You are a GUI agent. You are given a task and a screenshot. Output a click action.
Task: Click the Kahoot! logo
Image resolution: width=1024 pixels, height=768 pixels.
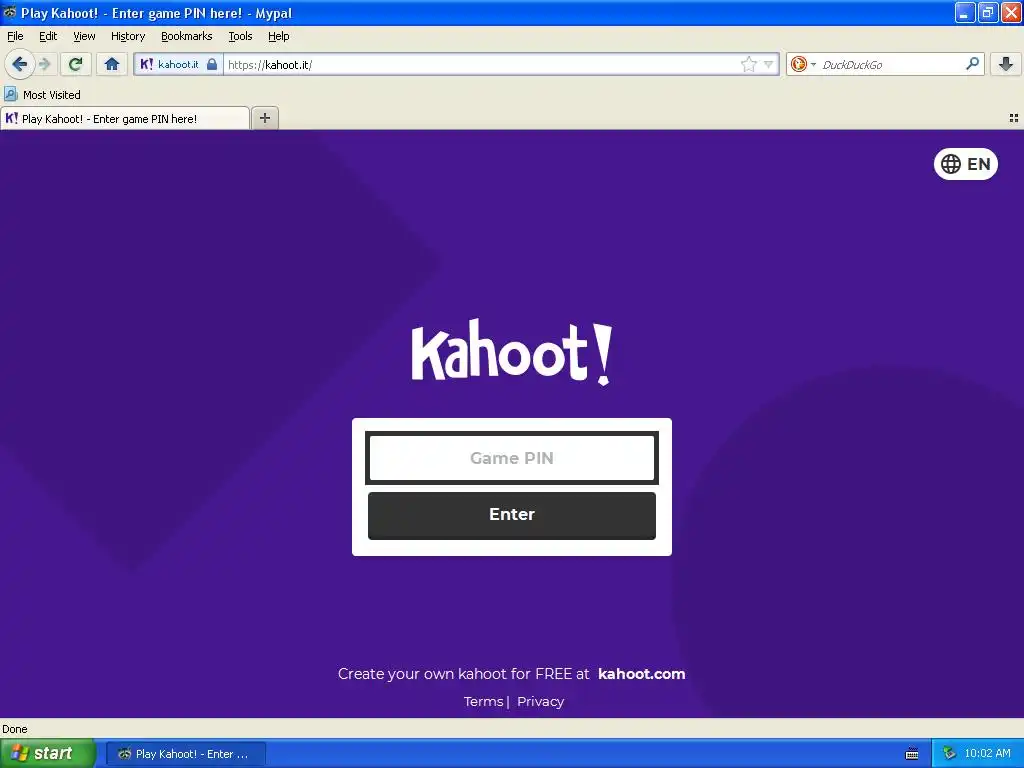[511, 352]
